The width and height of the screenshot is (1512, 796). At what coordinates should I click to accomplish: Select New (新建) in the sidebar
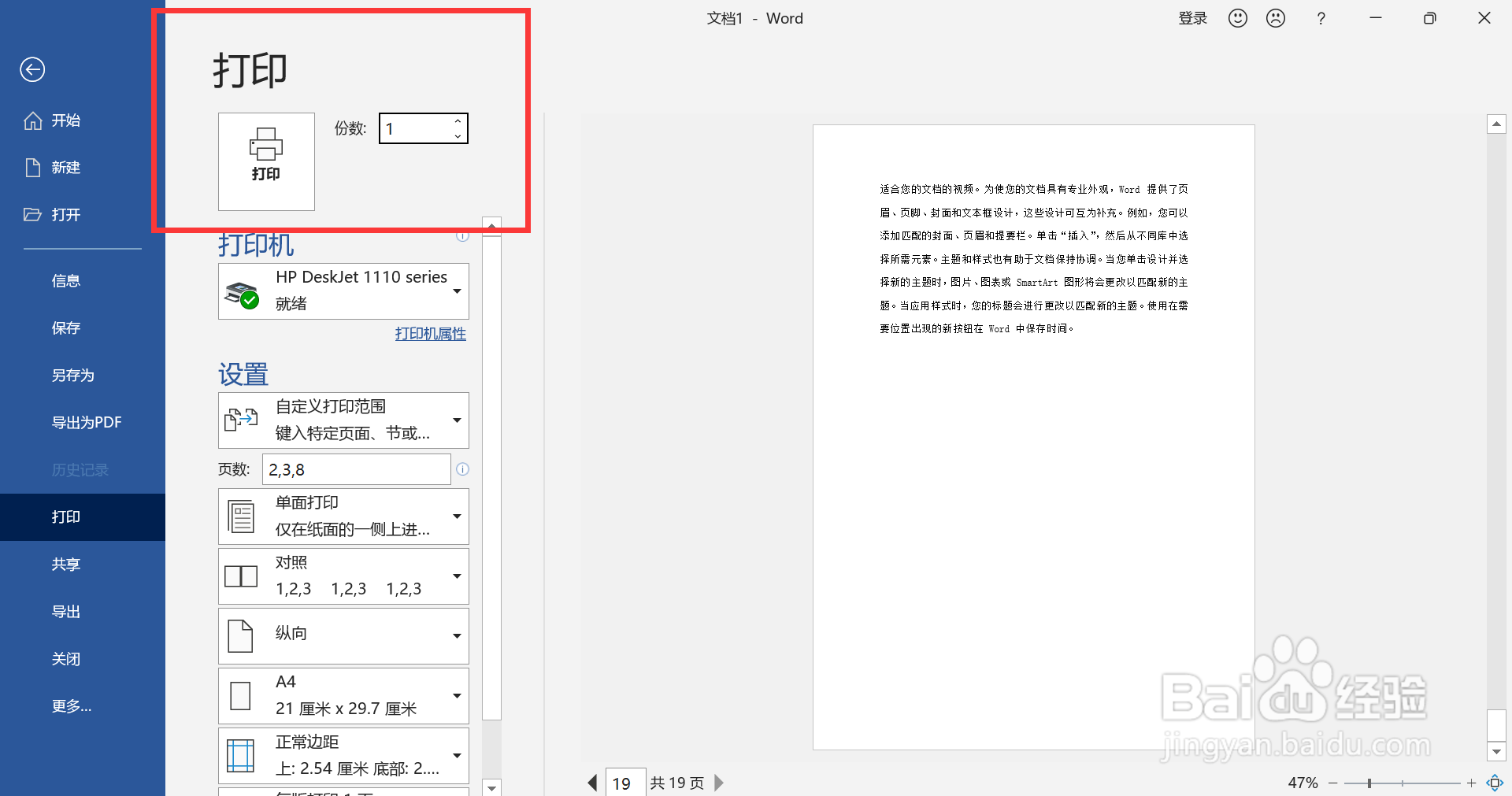click(x=83, y=168)
